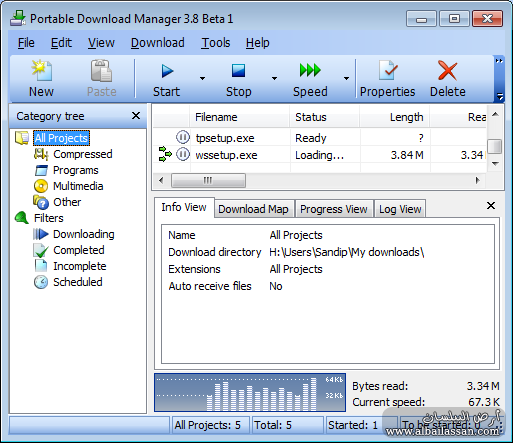Click the download list horizontal scrollbar thumb
The width and height of the screenshot is (513, 443).
208,180
